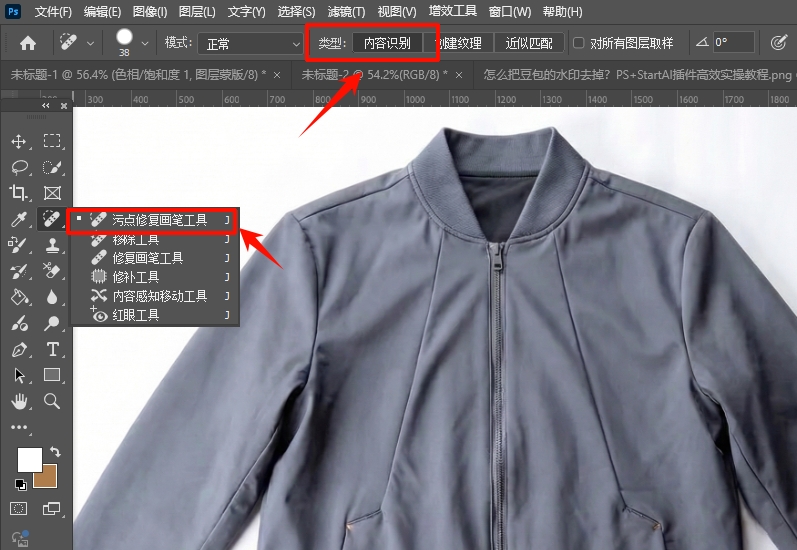
Task: Select the Hand tool
Action: 19,401
